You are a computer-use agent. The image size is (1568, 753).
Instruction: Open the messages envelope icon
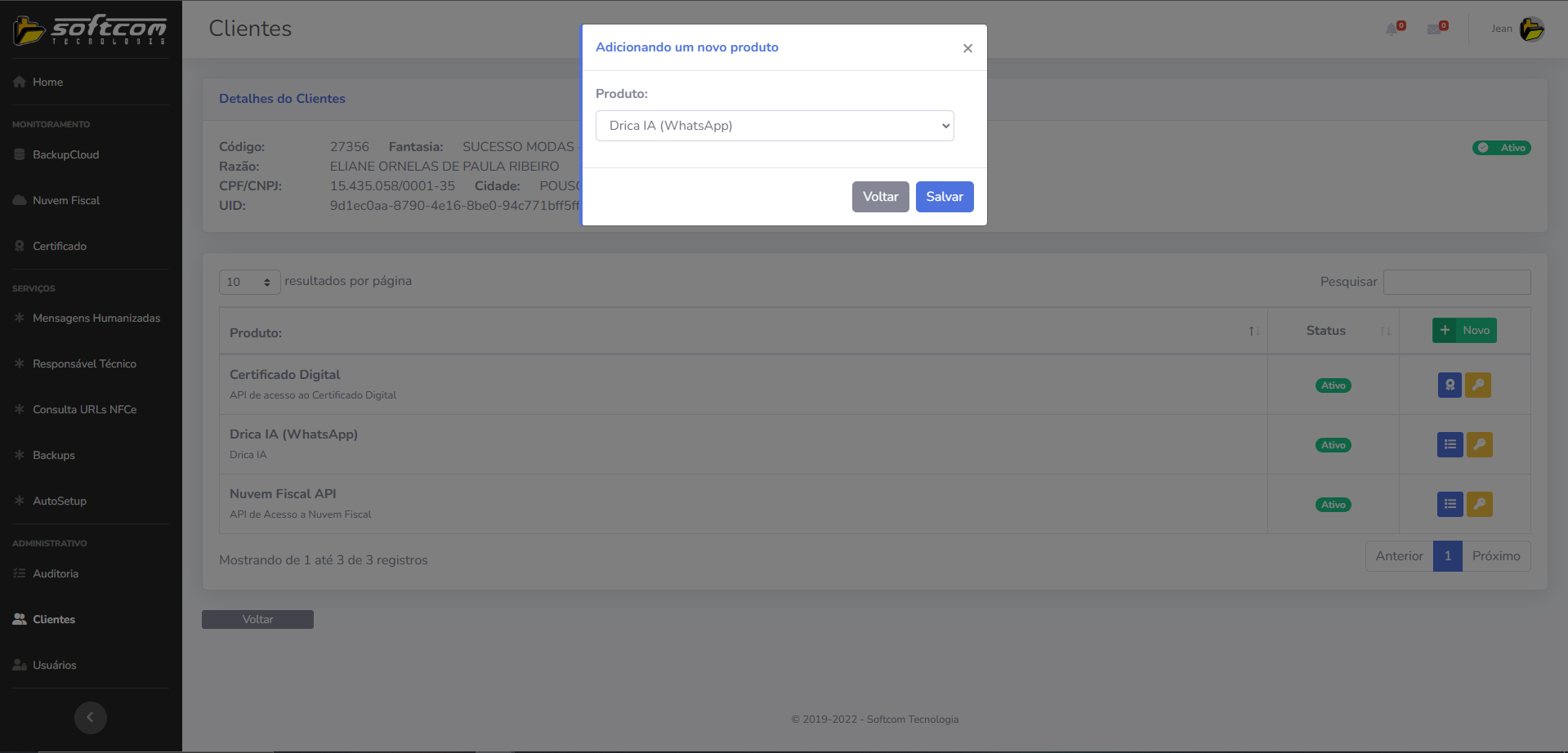click(x=1435, y=29)
